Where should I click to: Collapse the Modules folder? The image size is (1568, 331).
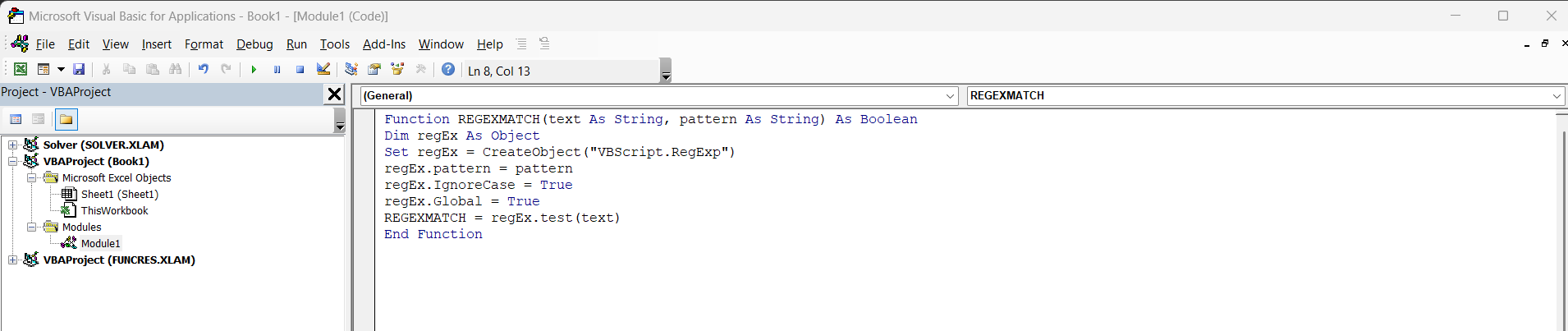(31, 228)
